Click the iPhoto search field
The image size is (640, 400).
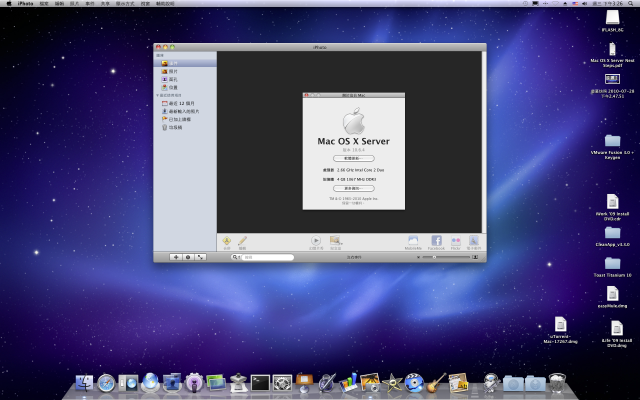(x=267, y=257)
